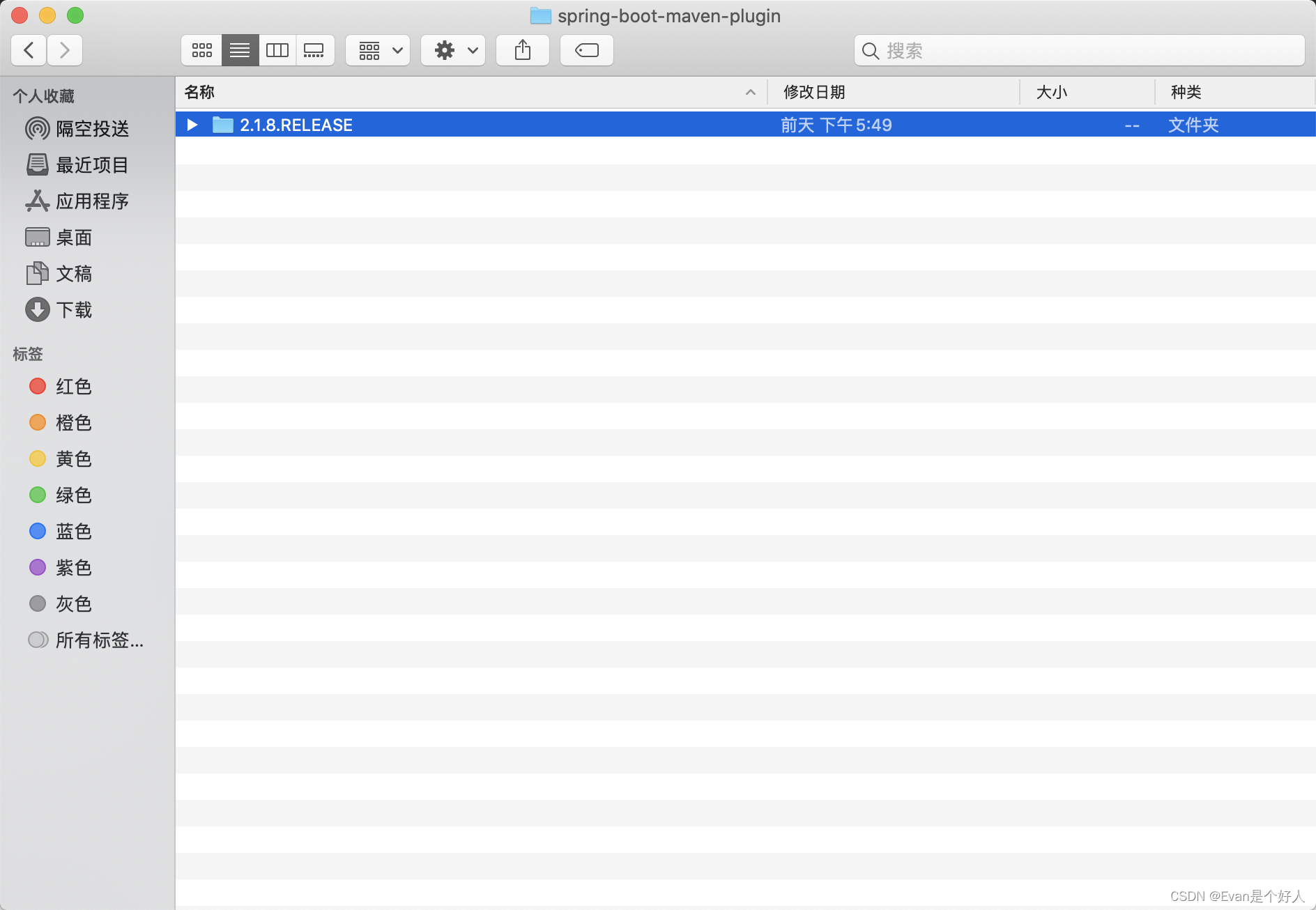The height and width of the screenshot is (910, 1316).
Task: Select the 2.1.8.RELEASE file name
Action: [x=296, y=125]
